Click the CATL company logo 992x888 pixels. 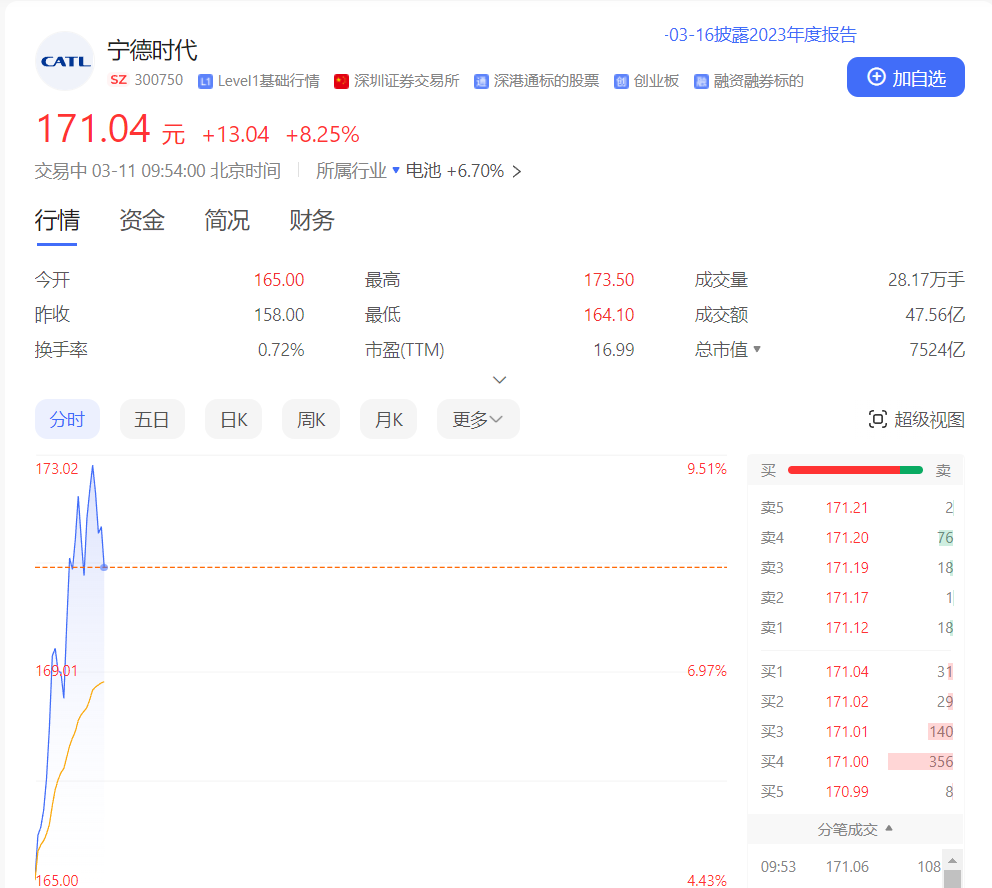tap(65, 61)
